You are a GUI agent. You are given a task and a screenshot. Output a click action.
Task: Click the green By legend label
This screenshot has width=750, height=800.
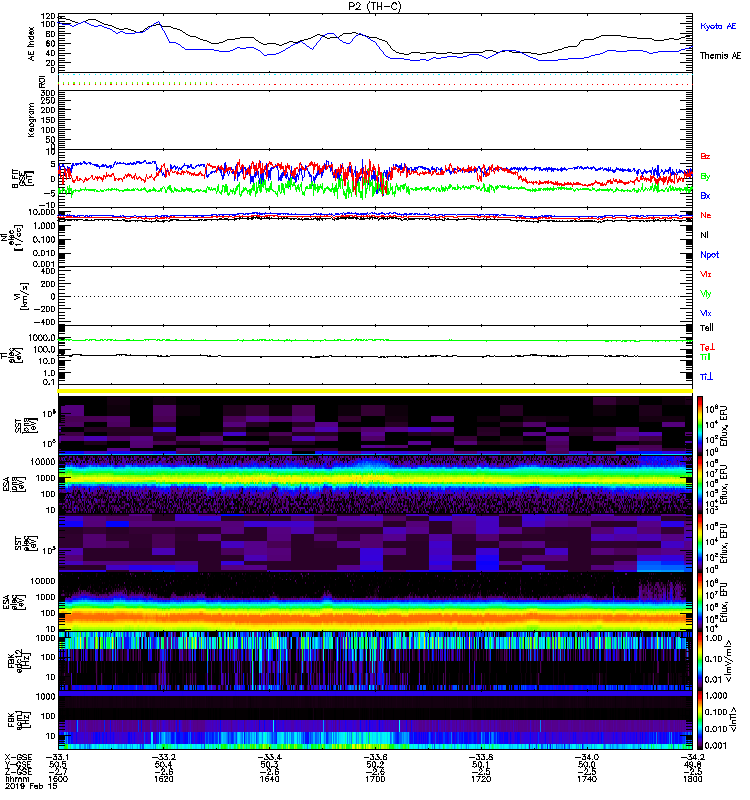[705, 177]
